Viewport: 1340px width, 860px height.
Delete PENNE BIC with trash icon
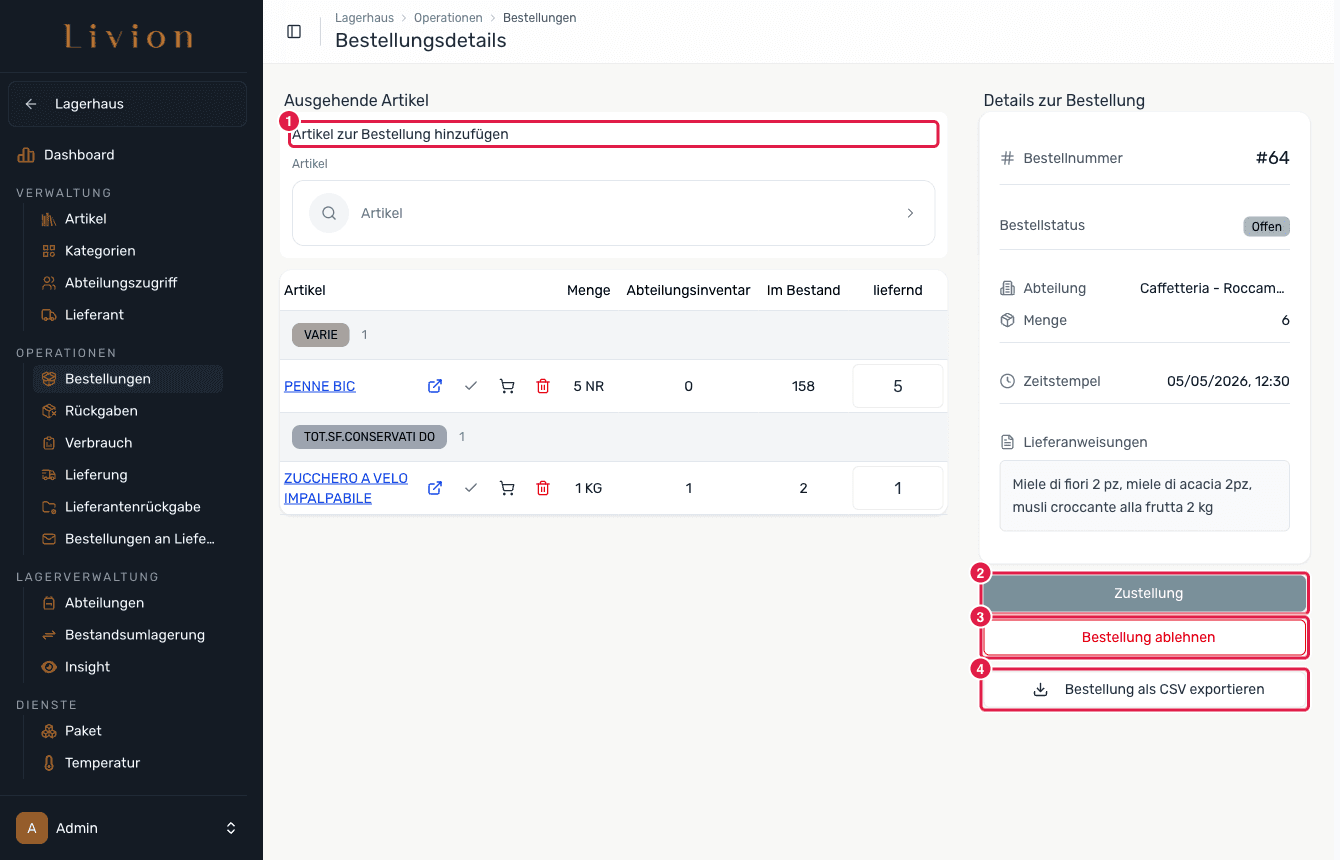543,386
